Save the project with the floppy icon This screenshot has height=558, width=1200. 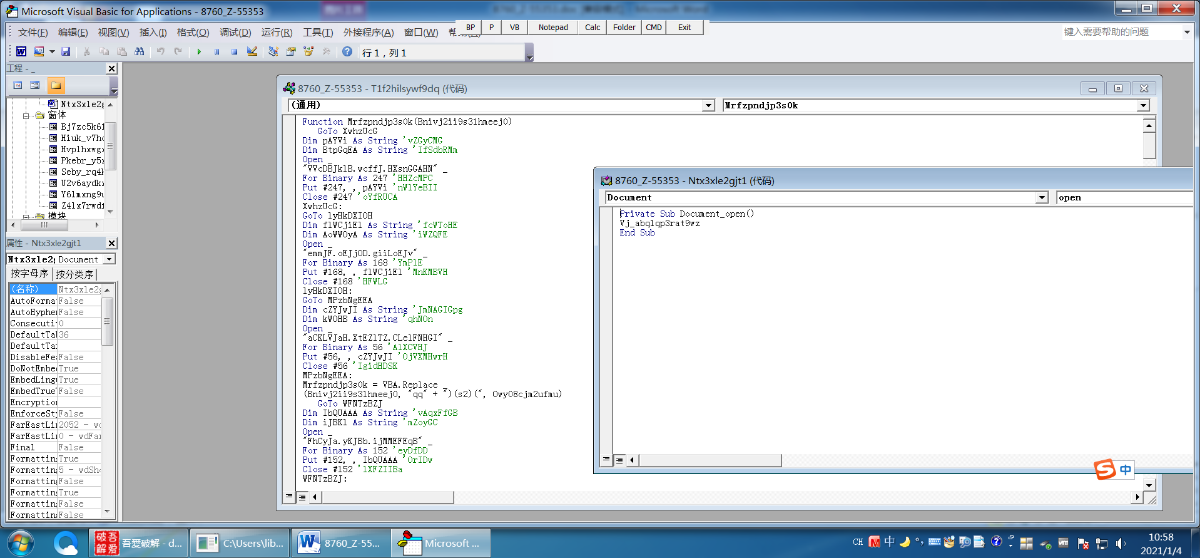point(65,51)
